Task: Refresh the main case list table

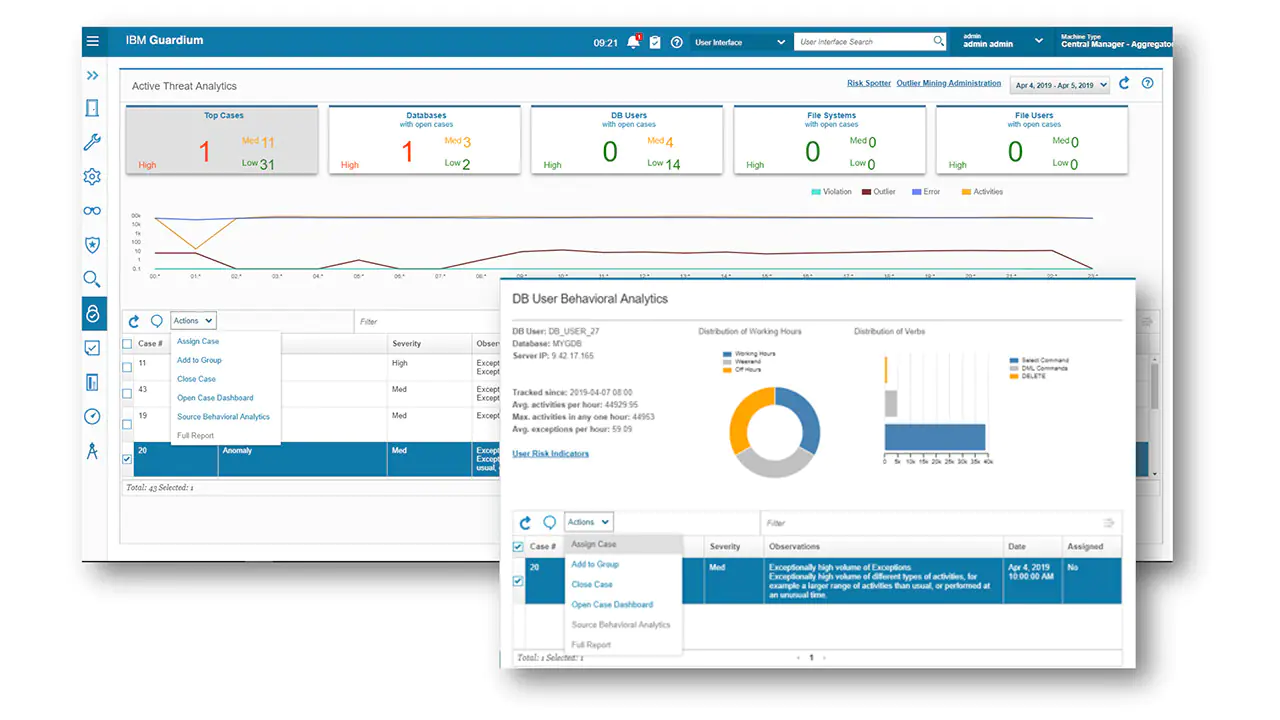Action: (x=134, y=321)
